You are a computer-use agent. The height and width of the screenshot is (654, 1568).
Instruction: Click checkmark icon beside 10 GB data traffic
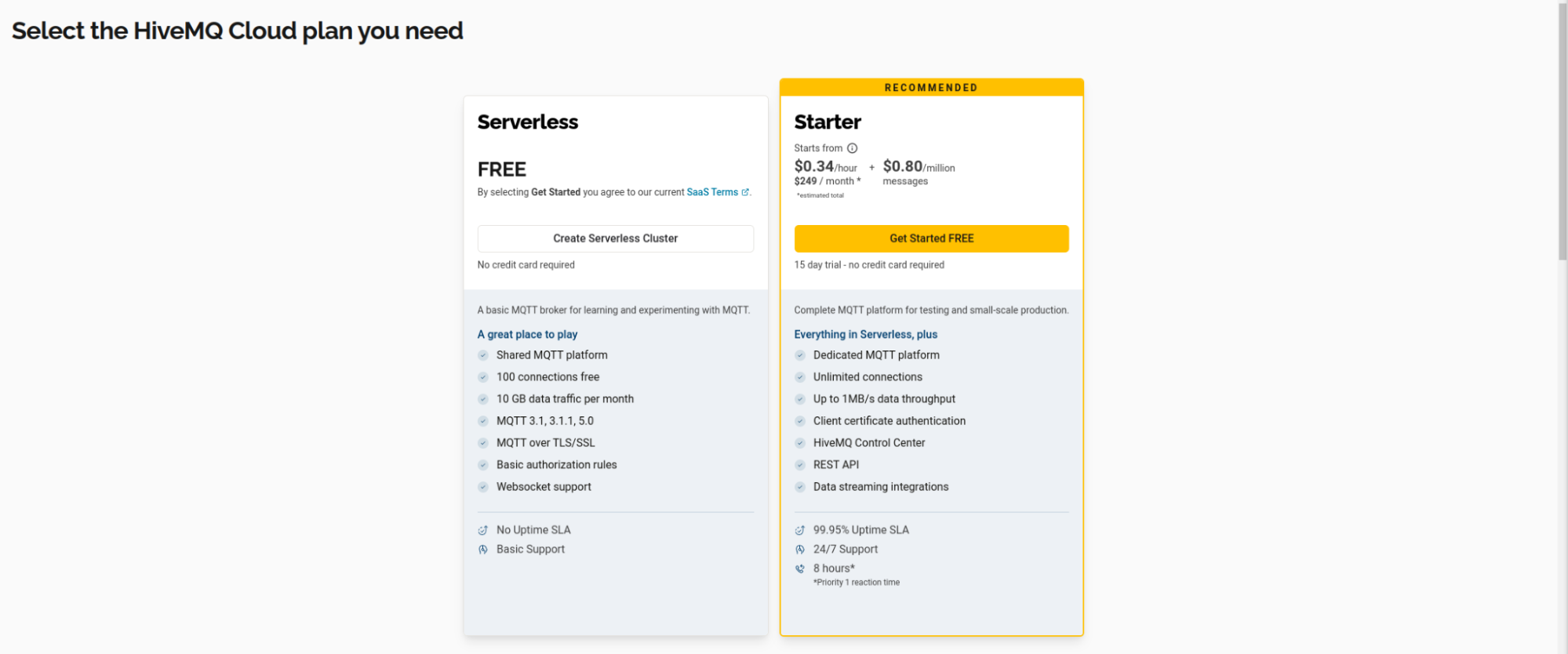tap(483, 399)
